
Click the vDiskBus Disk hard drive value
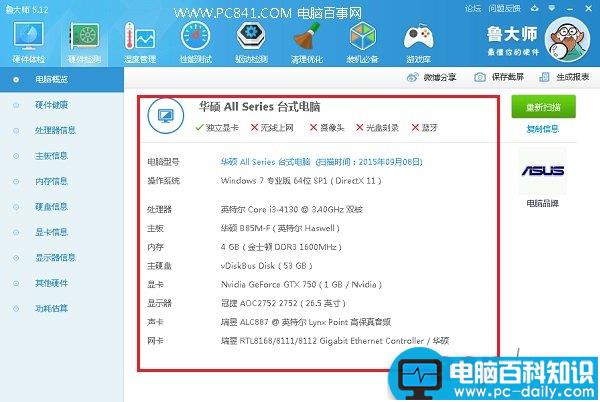tap(267, 265)
